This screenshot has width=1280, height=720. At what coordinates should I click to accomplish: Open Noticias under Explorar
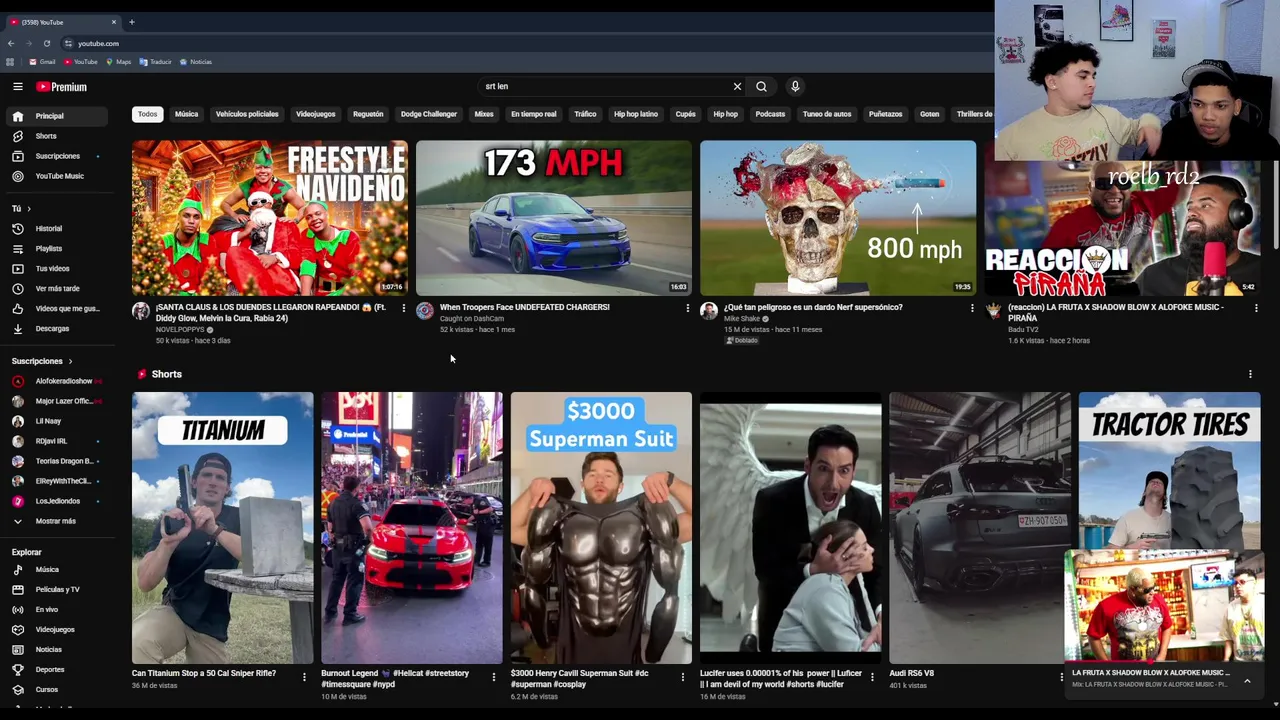(x=56, y=649)
